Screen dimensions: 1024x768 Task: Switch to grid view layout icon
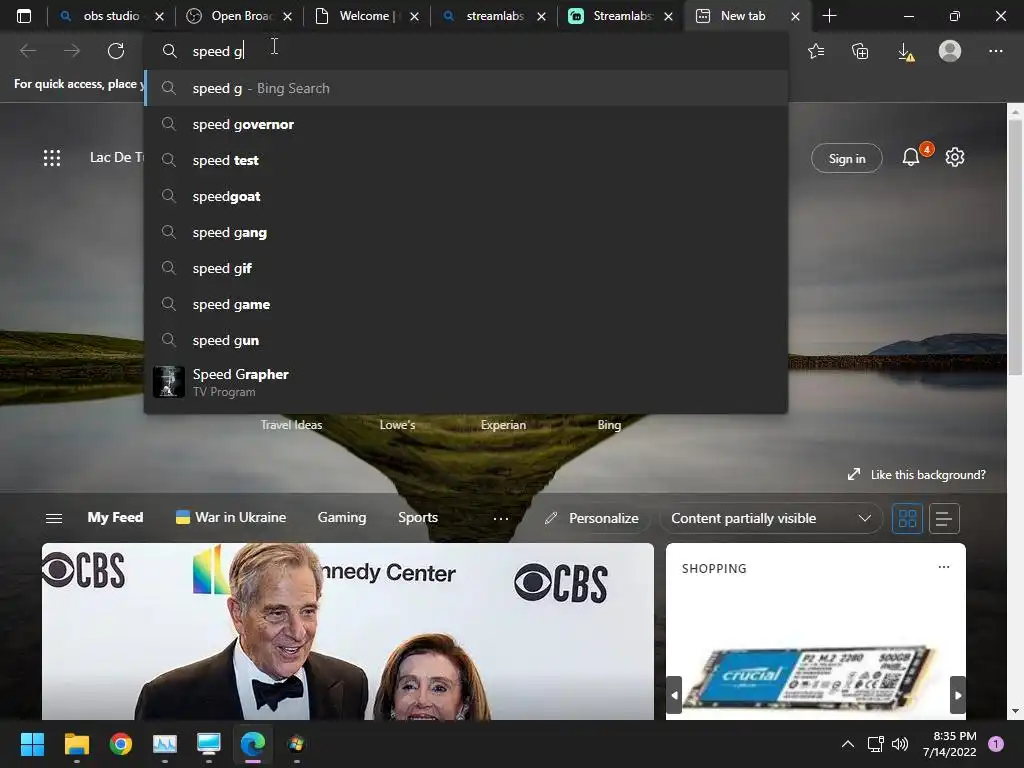coord(907,519)
